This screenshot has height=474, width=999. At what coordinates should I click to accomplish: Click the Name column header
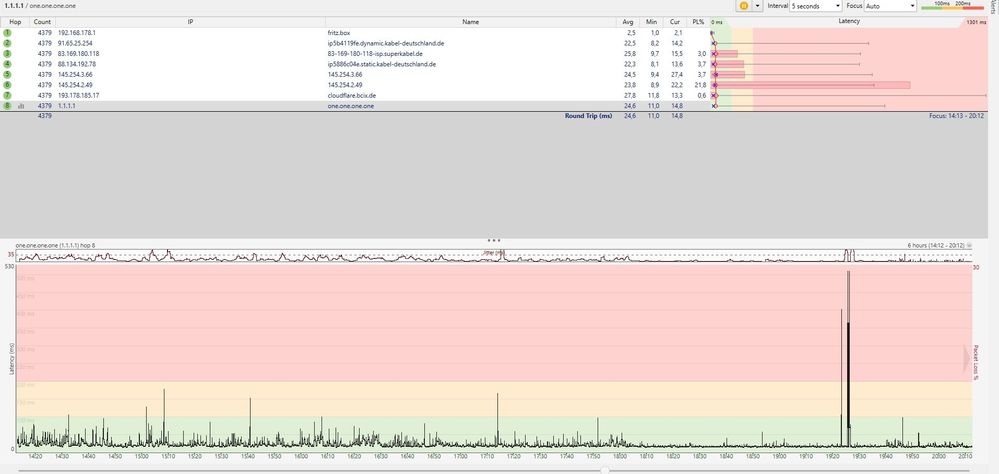(470, 22)
